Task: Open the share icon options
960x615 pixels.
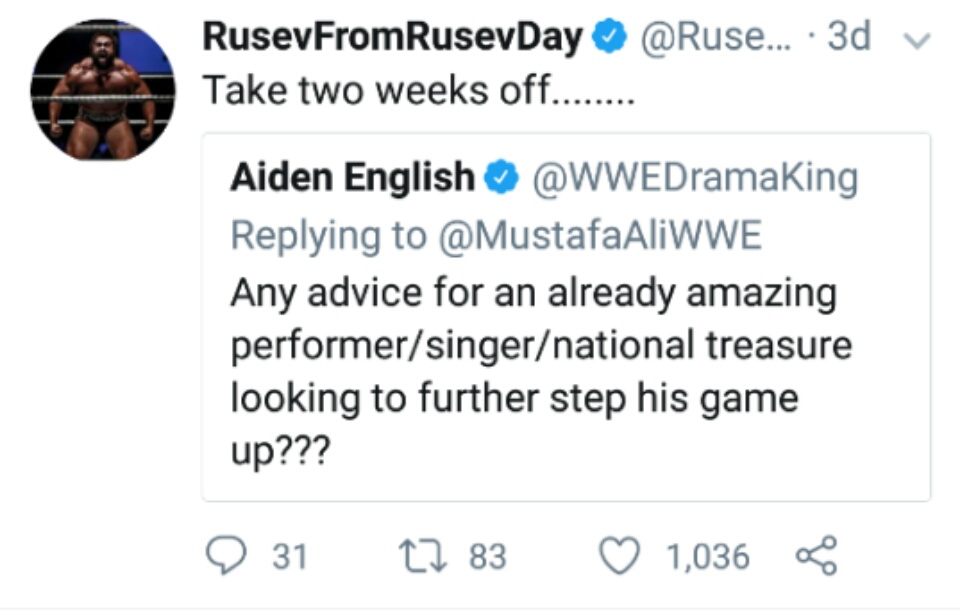Action: click(814, 556)
